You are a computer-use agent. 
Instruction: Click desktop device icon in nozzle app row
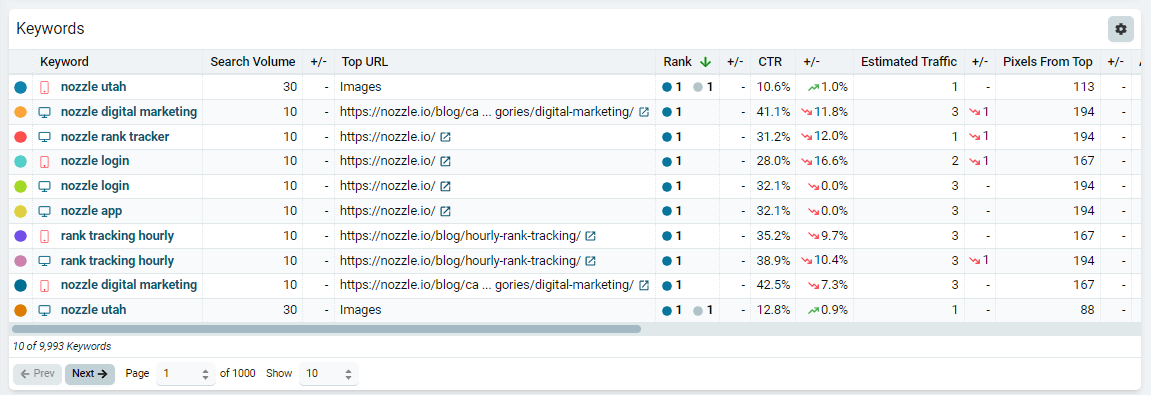click(x=44, y=211)
